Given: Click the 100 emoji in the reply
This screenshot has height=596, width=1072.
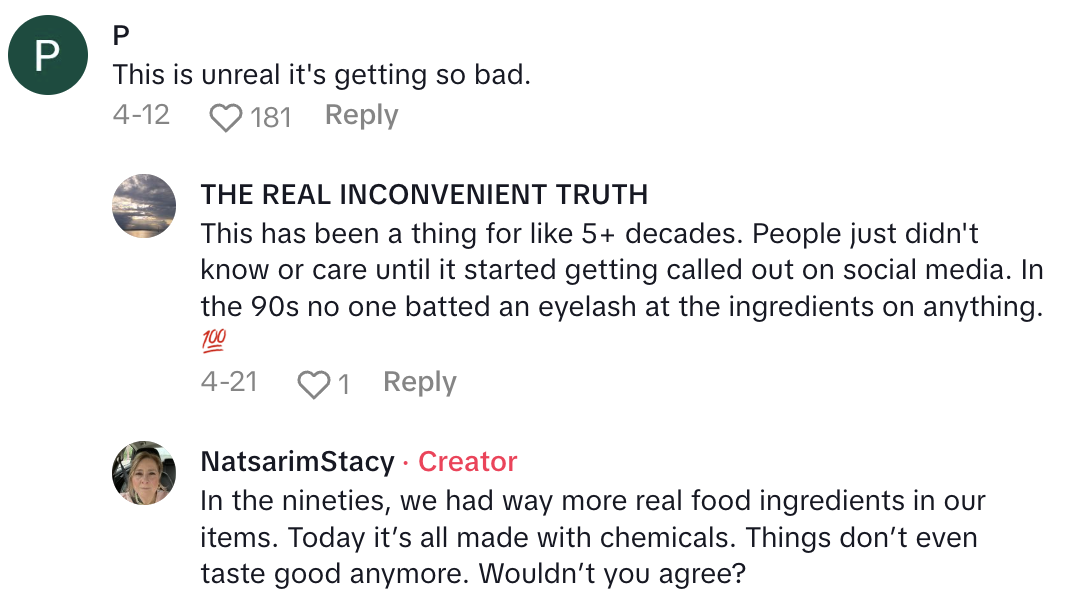Looking at the screenshot, I should [x=213, y=341].
